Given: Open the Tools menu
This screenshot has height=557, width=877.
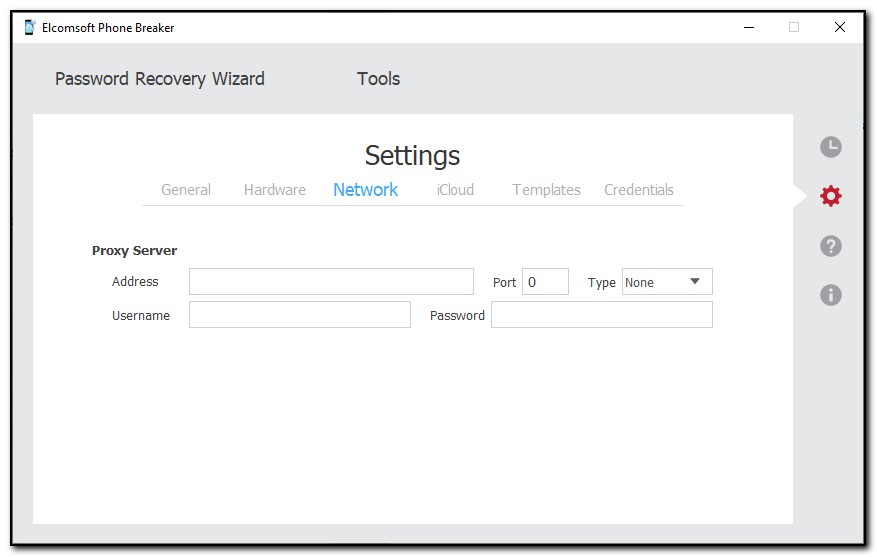Looking at the screenshot, I should point(378,79).
